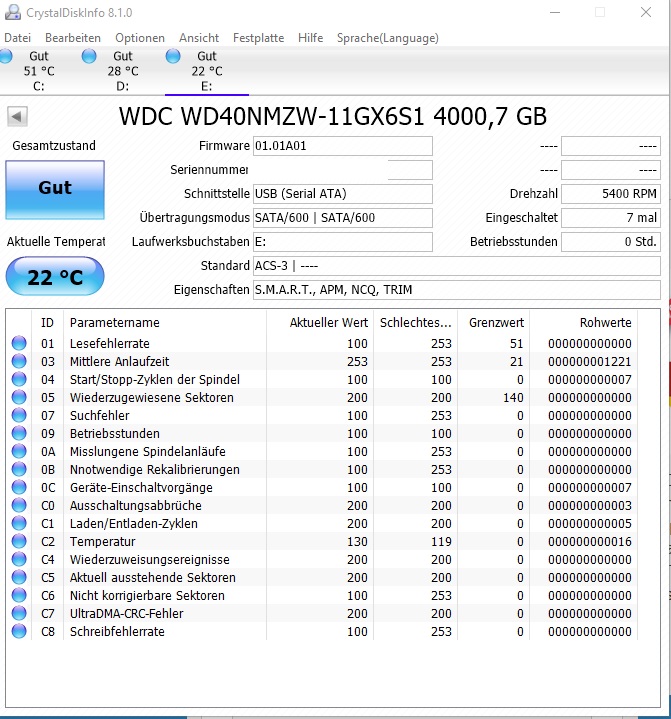Click the Rohwerte column header
The width and height of the screenshot is (671, 719).
[x=583, y=322]
